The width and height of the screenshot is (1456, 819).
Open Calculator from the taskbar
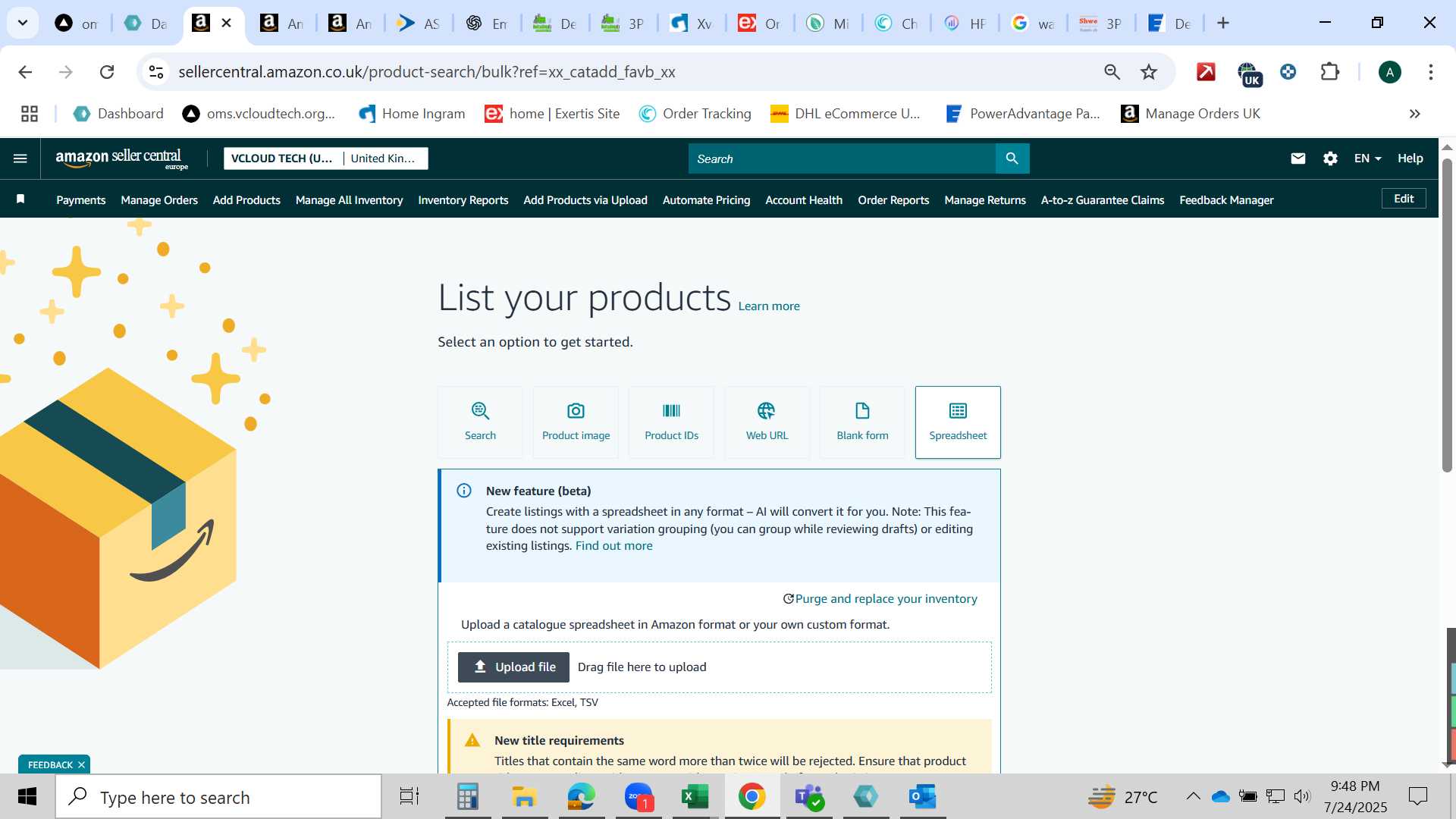(468, 796)
